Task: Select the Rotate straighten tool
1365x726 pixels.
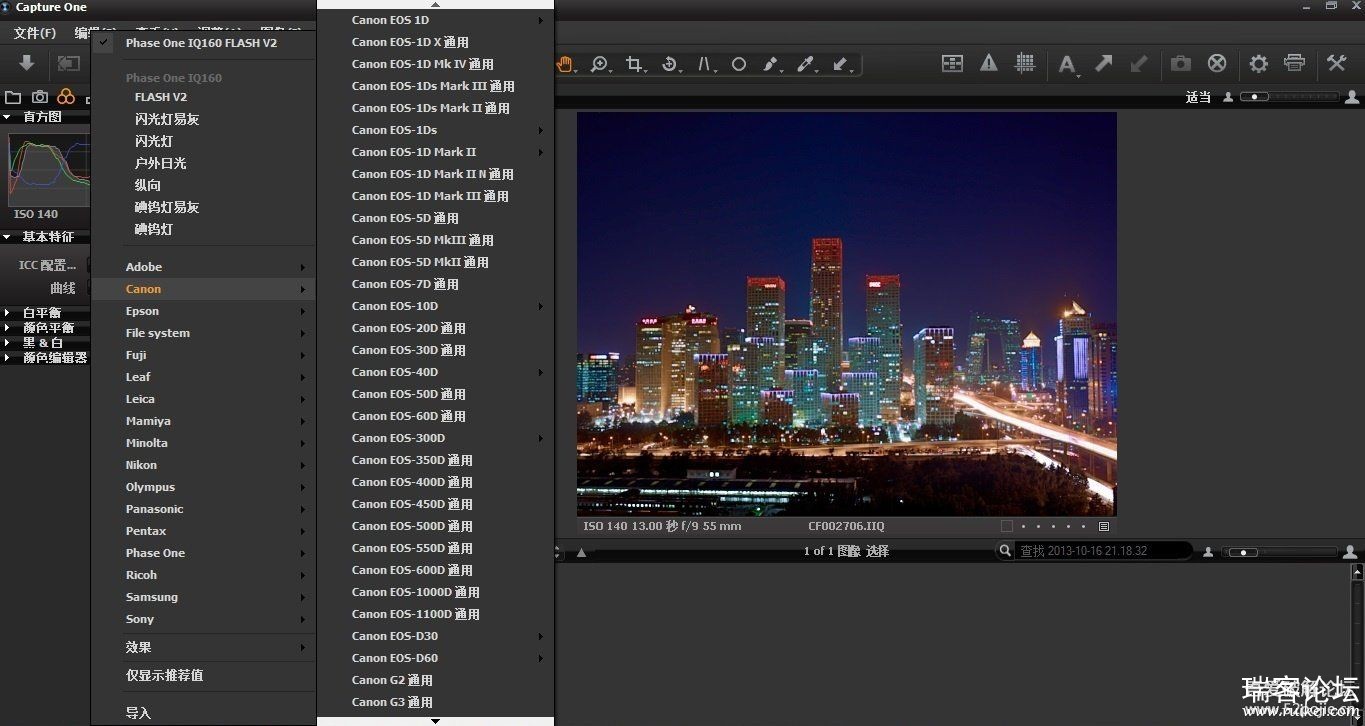Action: coord(669,64)
